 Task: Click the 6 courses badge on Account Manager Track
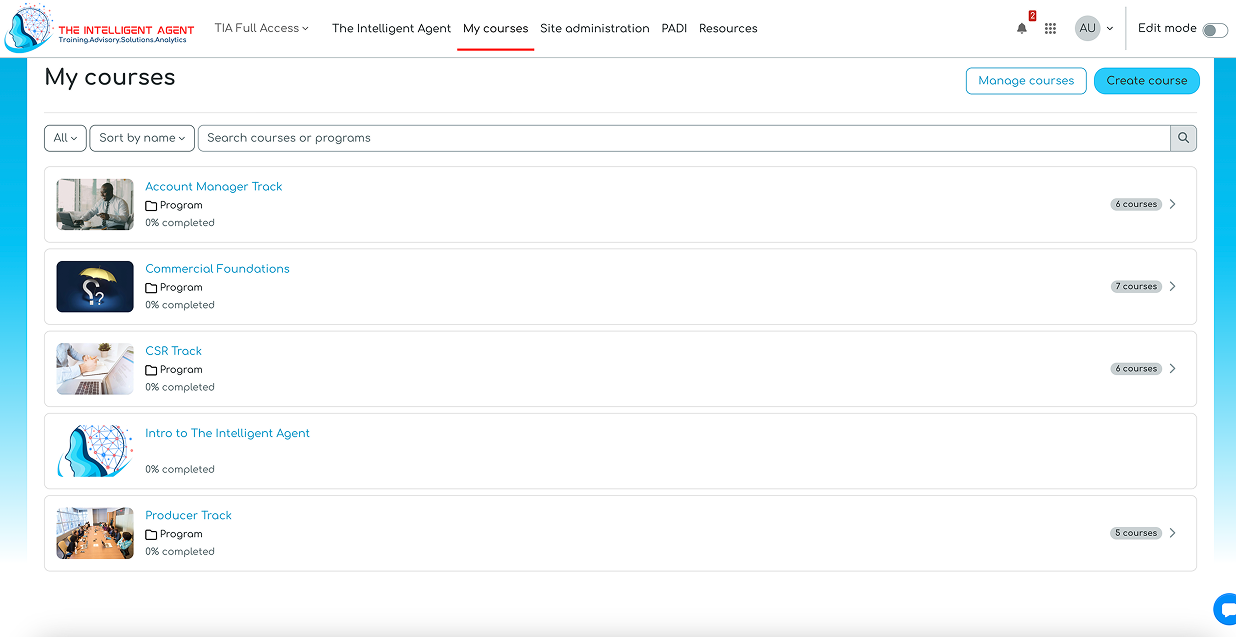coord(1136,204)
